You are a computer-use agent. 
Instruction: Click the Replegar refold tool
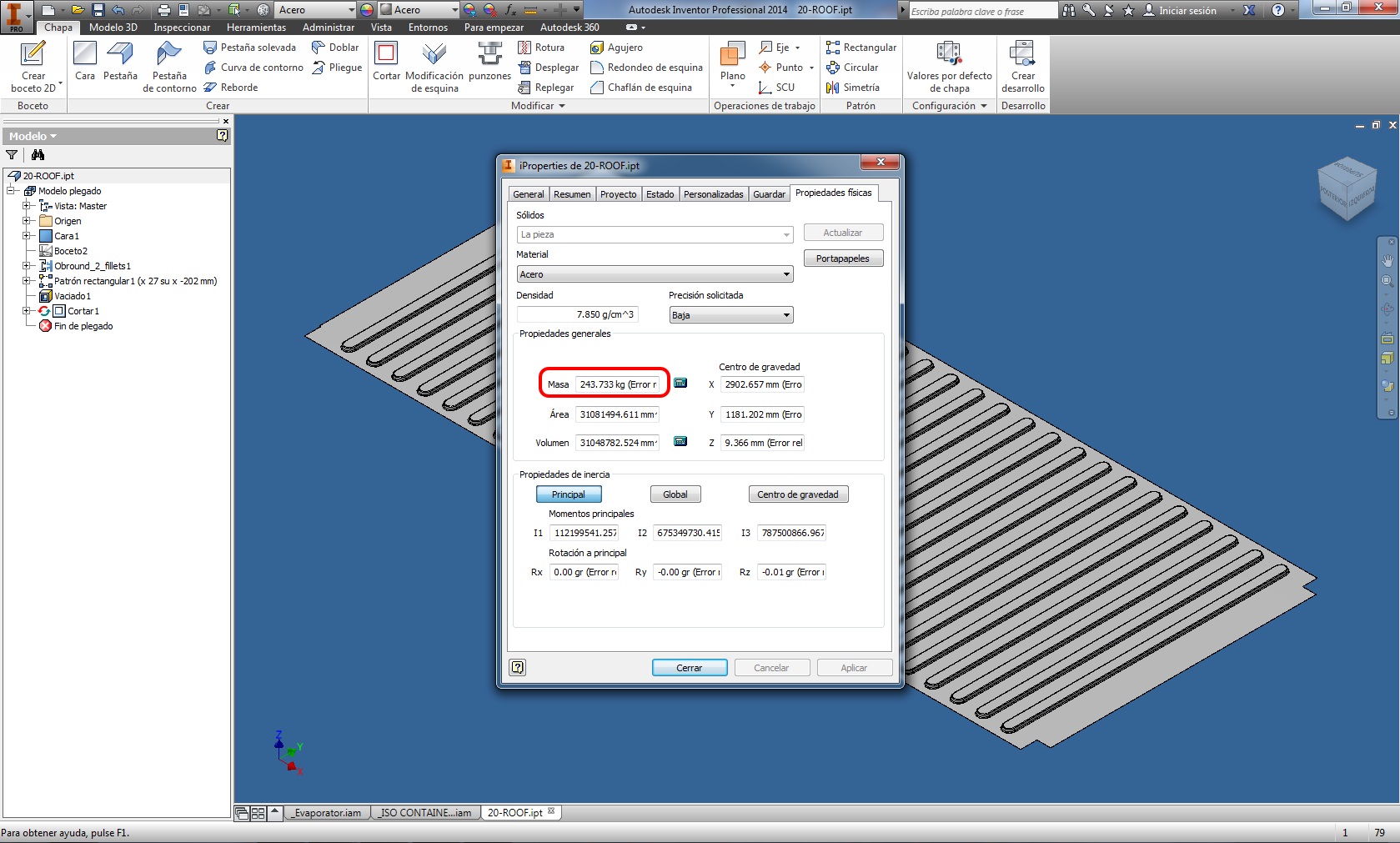[x=546, y=88]
